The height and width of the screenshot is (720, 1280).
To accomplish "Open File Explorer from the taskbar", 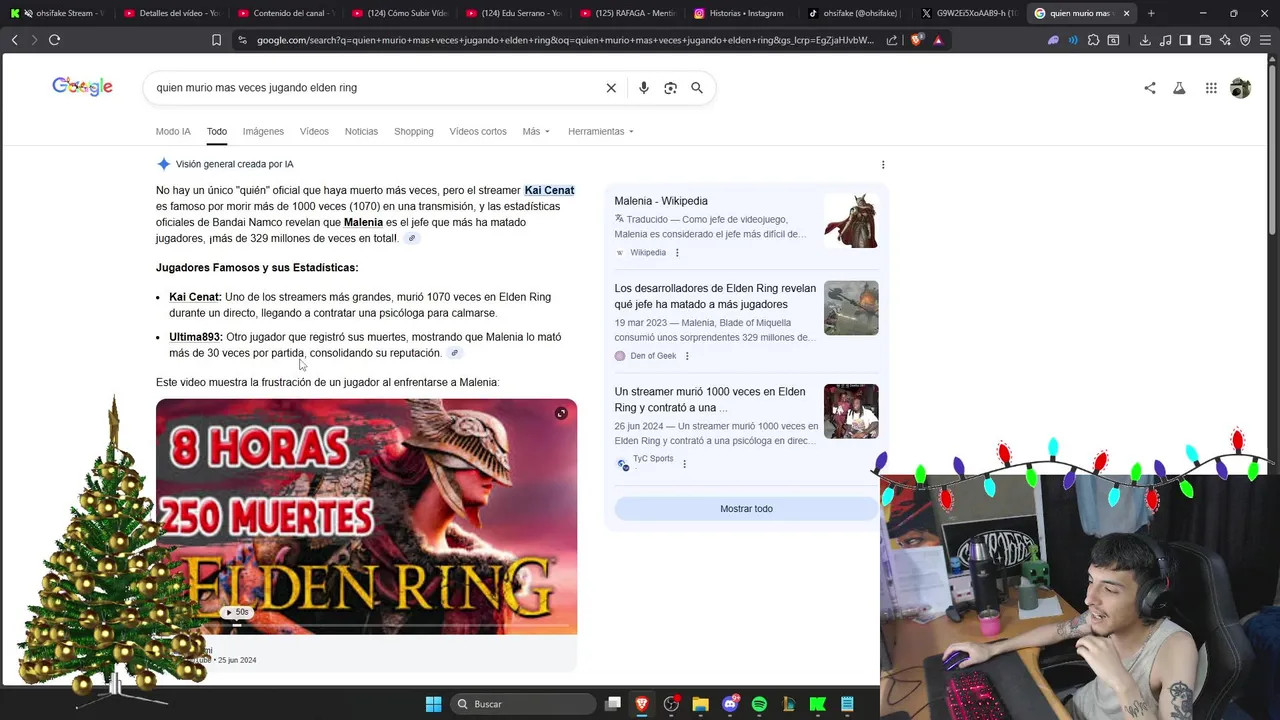I will (700, 704).
